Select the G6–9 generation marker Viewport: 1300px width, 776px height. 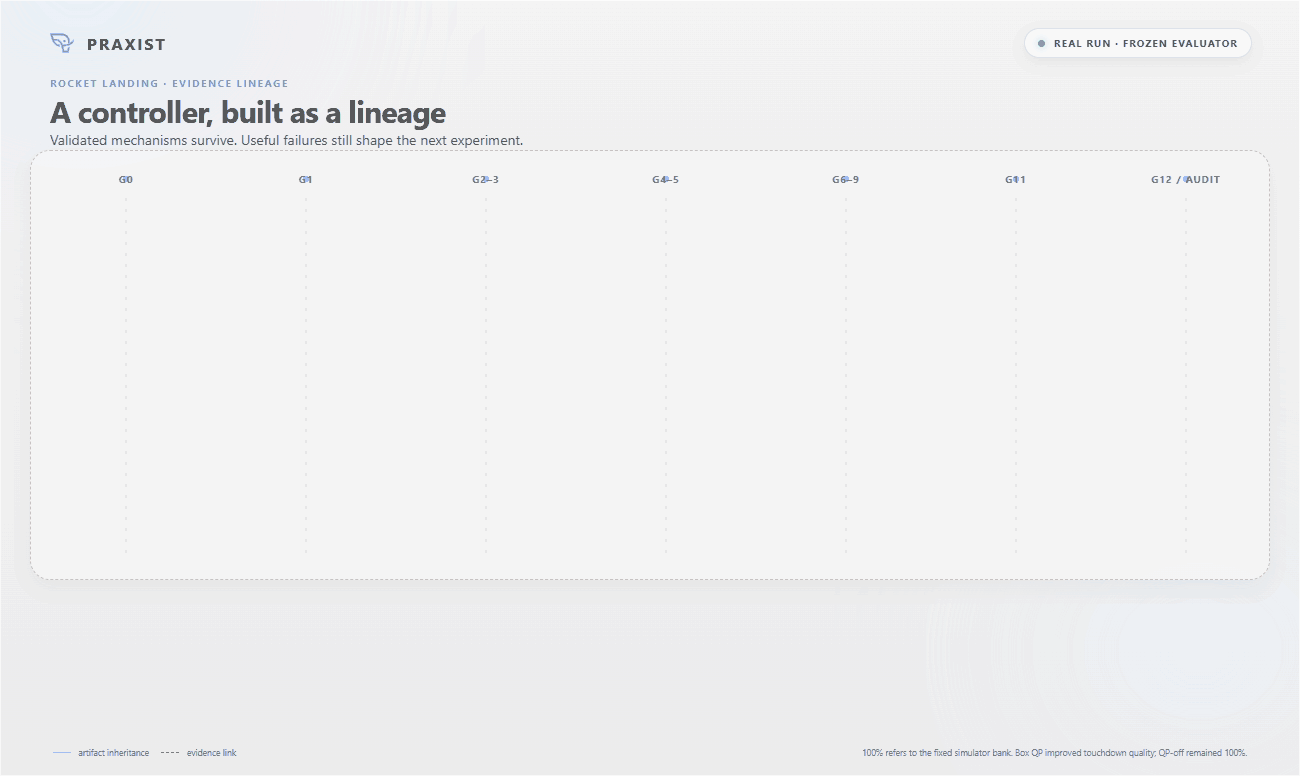pyautogui.click(x=846, y=180)
